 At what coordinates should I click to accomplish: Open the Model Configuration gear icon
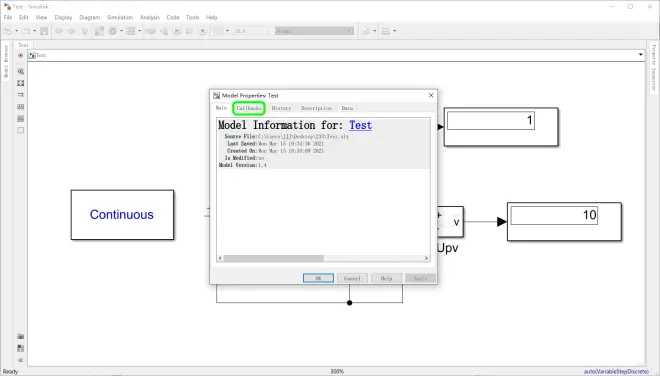112,31
